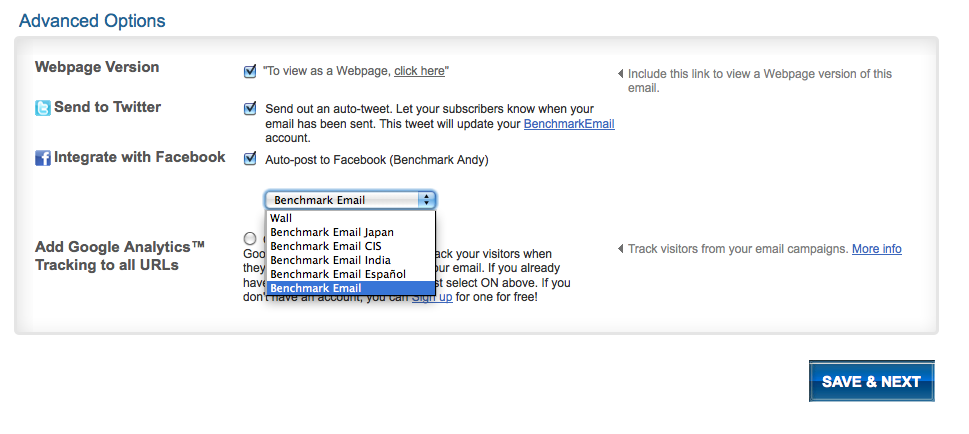Untick Auto-post to Facebook checkbox

click(250, 159)
